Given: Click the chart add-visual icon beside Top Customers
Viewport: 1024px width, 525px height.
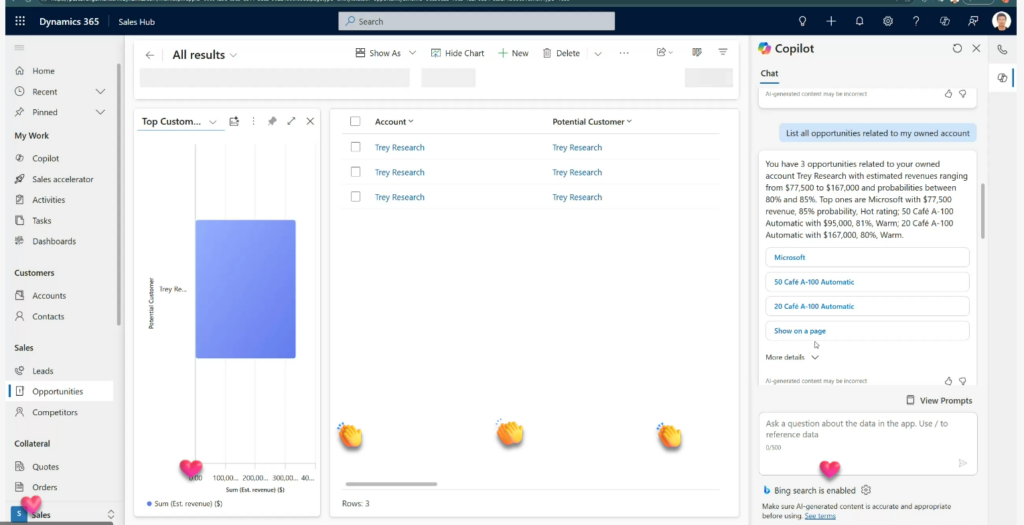Looking at the screenshot, I should click(x=234, y=121).
